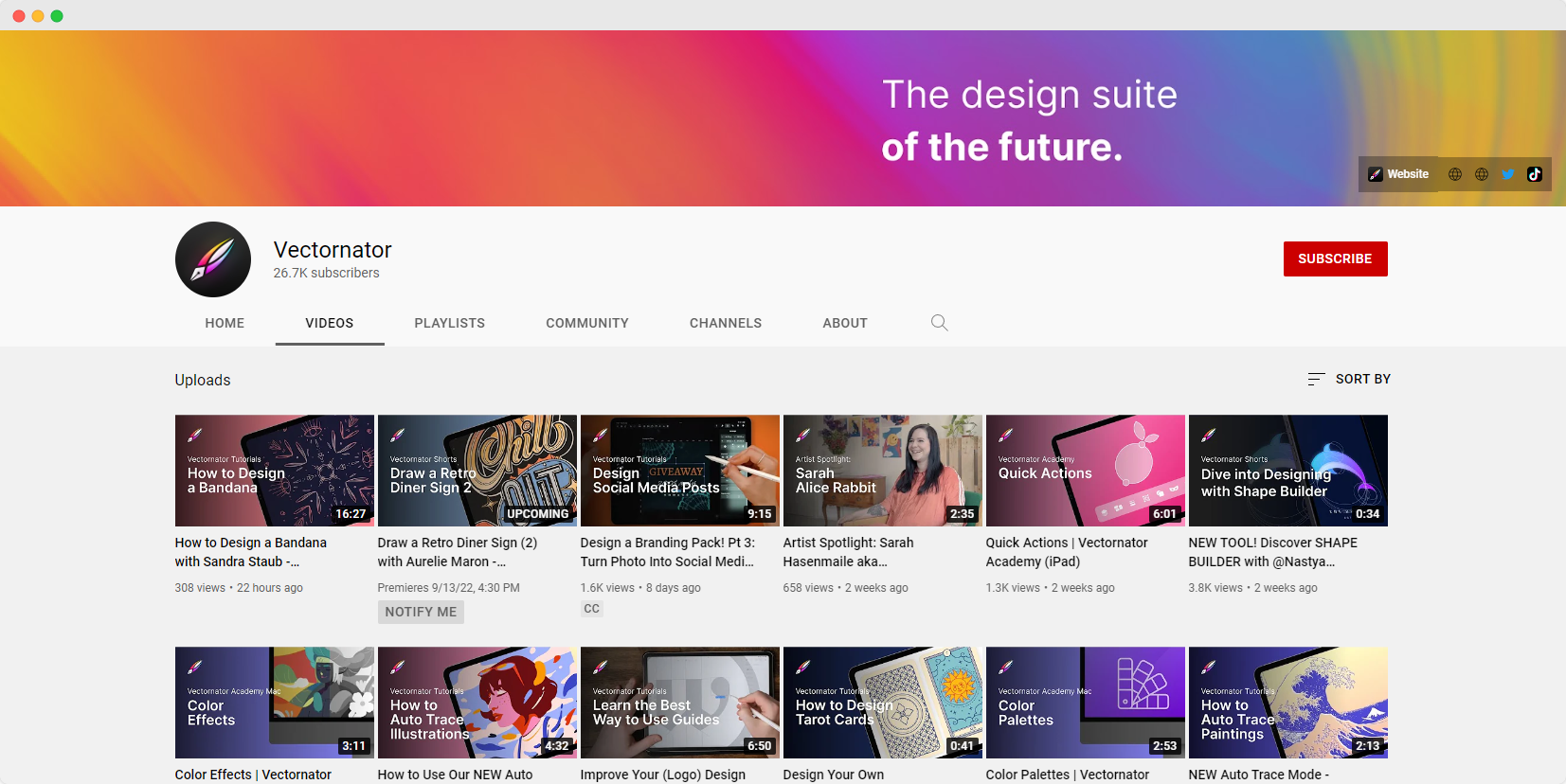Play the Color Effects video thumbnail
1566x784 pixels.
[x=275, y=703]
